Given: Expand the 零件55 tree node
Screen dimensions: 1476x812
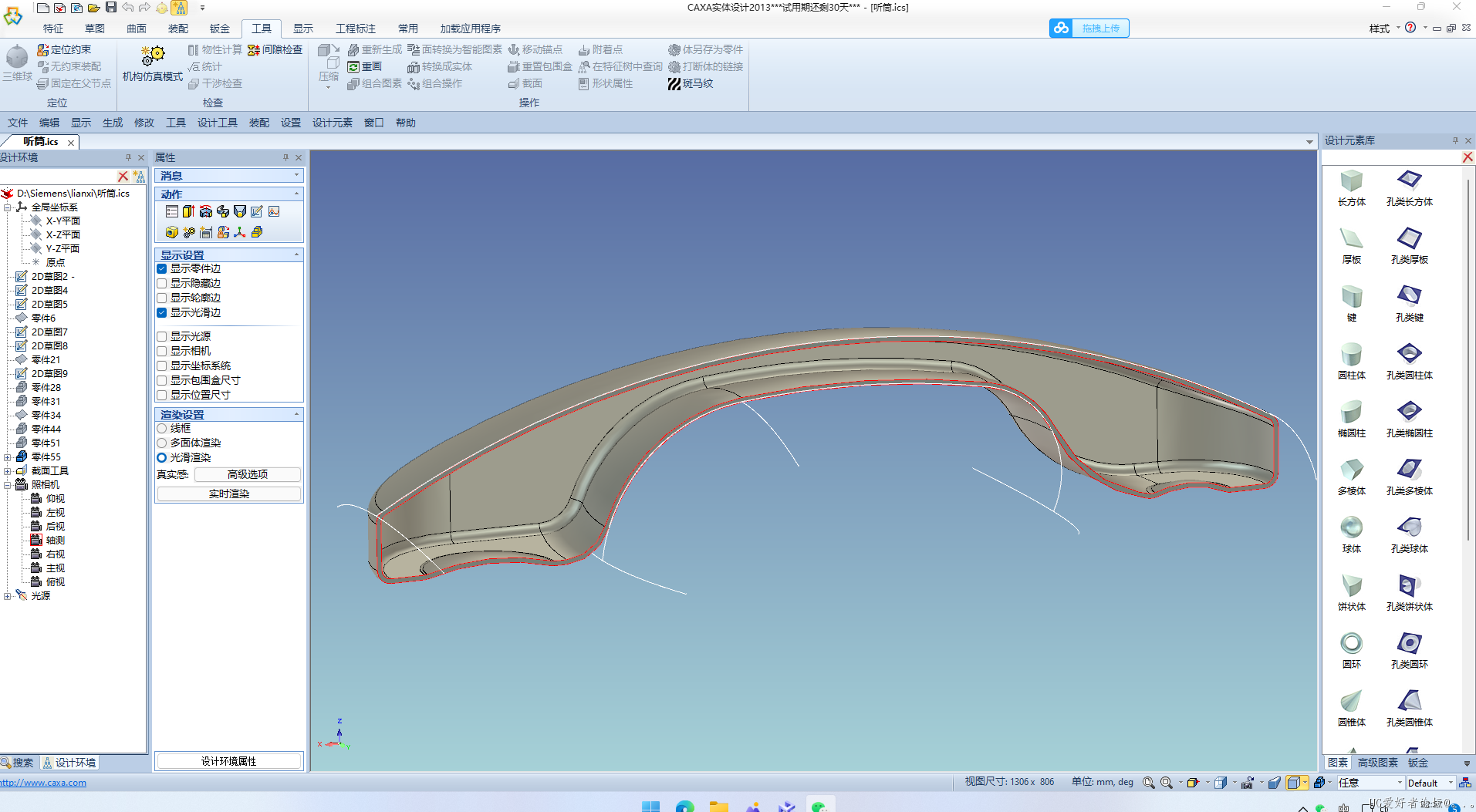Looking at the screenshot, I should [x=8, y=457].
